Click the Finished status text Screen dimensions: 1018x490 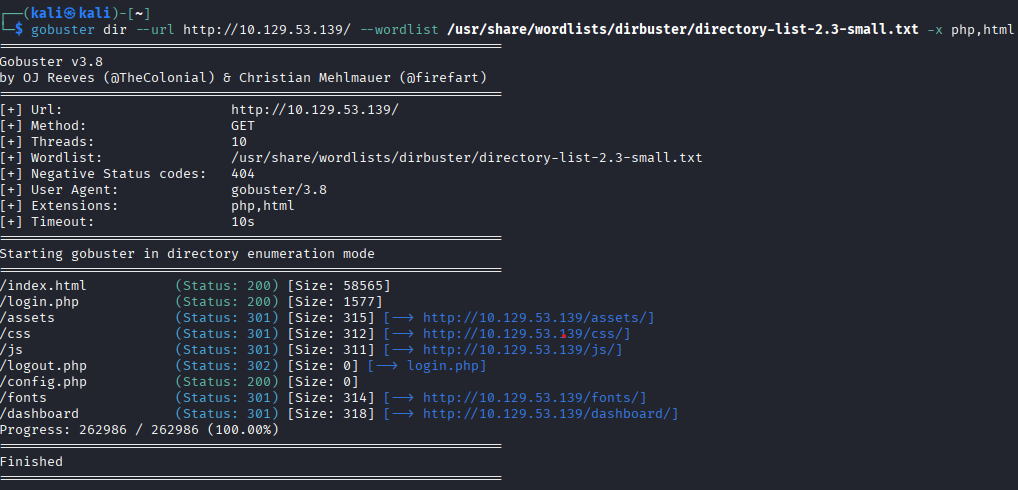click(x=31, y=461)
